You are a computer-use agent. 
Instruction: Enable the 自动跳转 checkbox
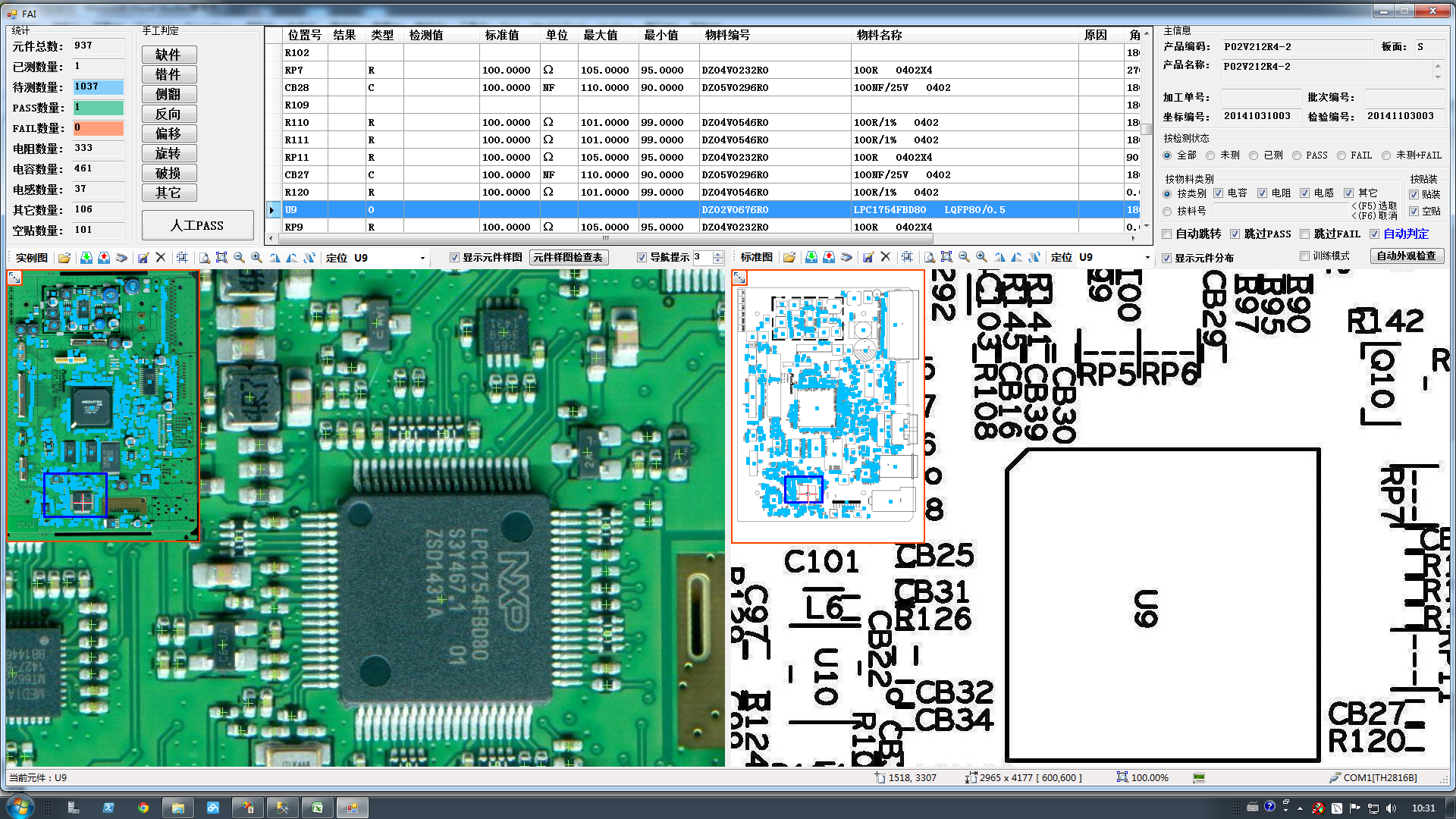(x=1168, y=234)
